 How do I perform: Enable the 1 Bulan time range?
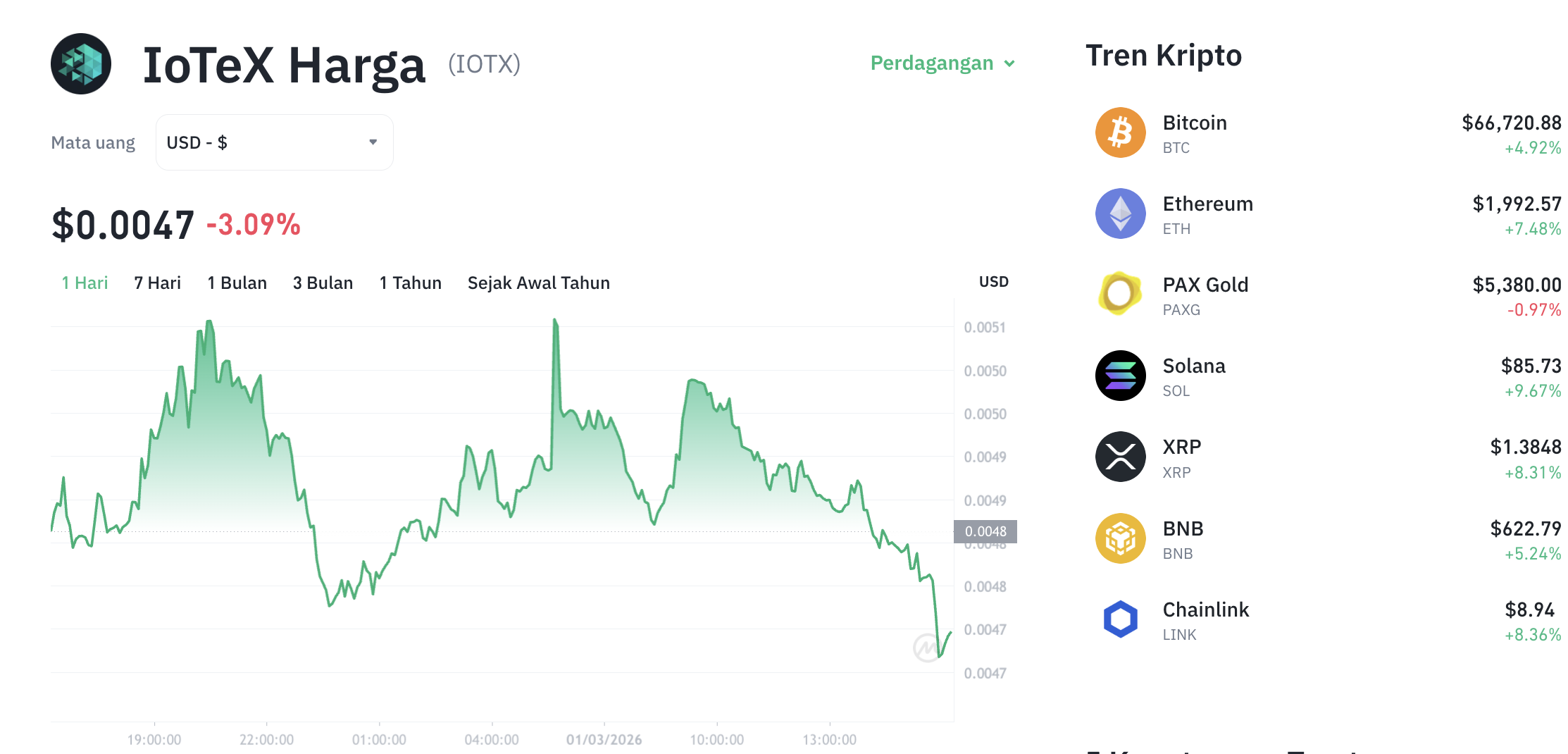tap(237, 283)
